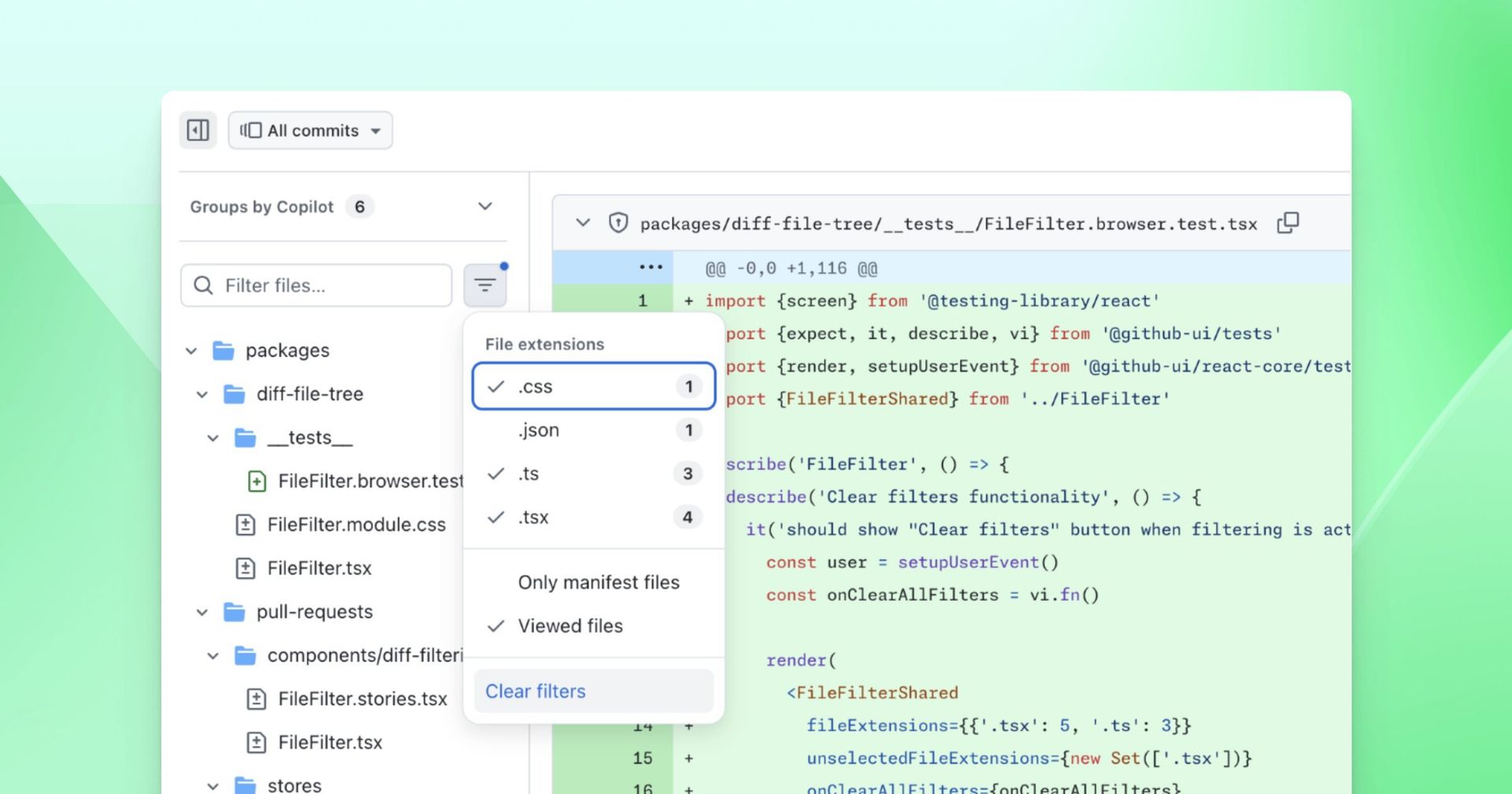The image size is (1512, 794).
Task: Collapse the file tree sidebar panel icon
Action: [x=198, y=130]
